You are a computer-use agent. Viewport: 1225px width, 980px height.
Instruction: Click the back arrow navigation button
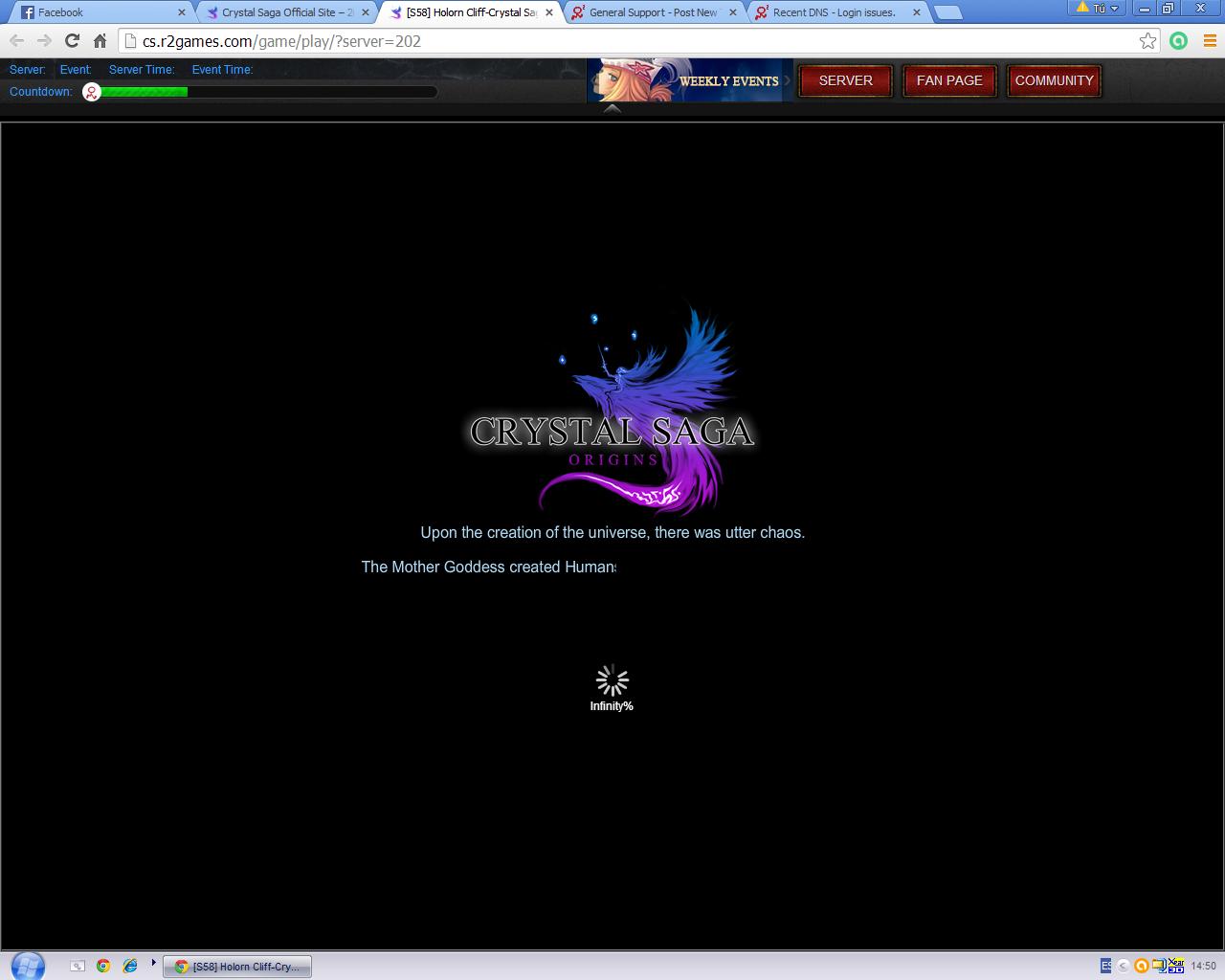point(17,40)
